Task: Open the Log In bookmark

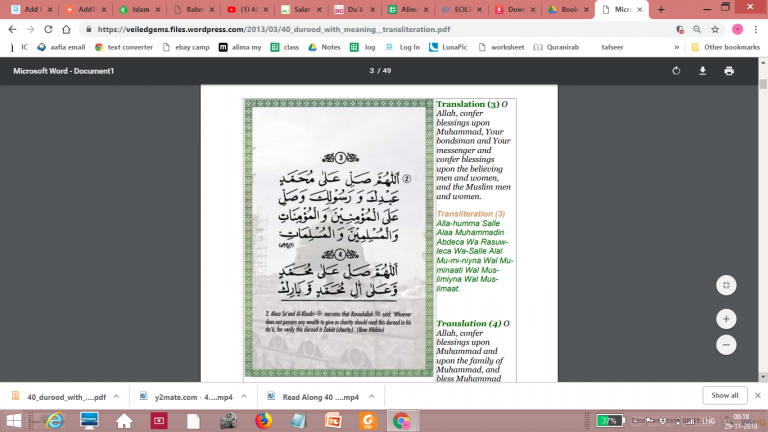Action: click(x=403, y=47)
